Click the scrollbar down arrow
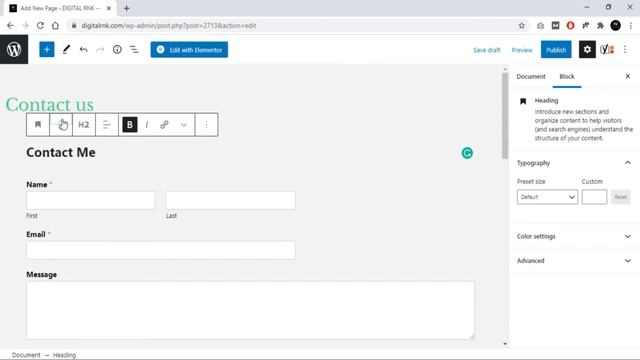The width and height of the screenshot is (640, 360). click(505, 344)
